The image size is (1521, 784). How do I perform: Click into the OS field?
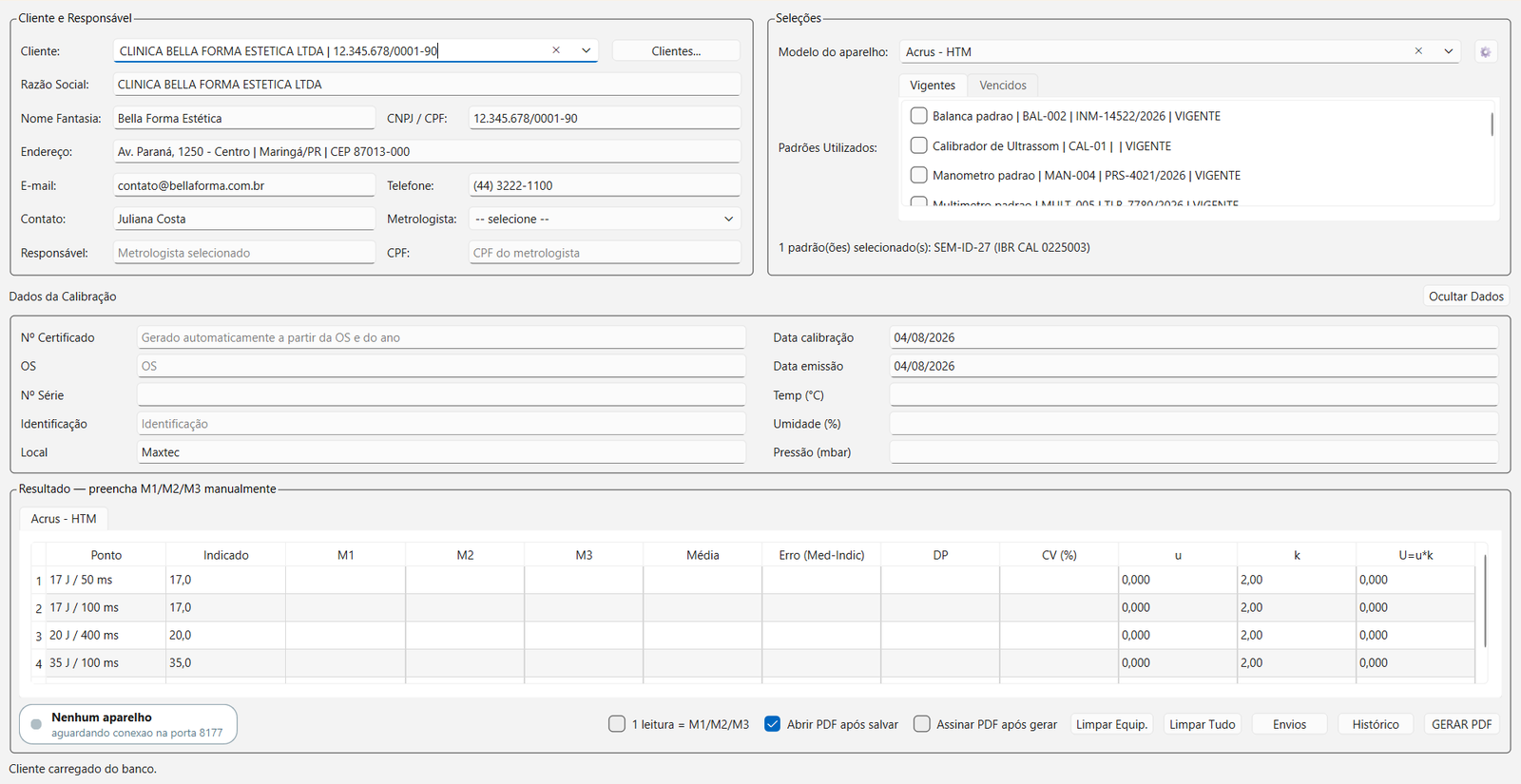click(x=441, y=366)
